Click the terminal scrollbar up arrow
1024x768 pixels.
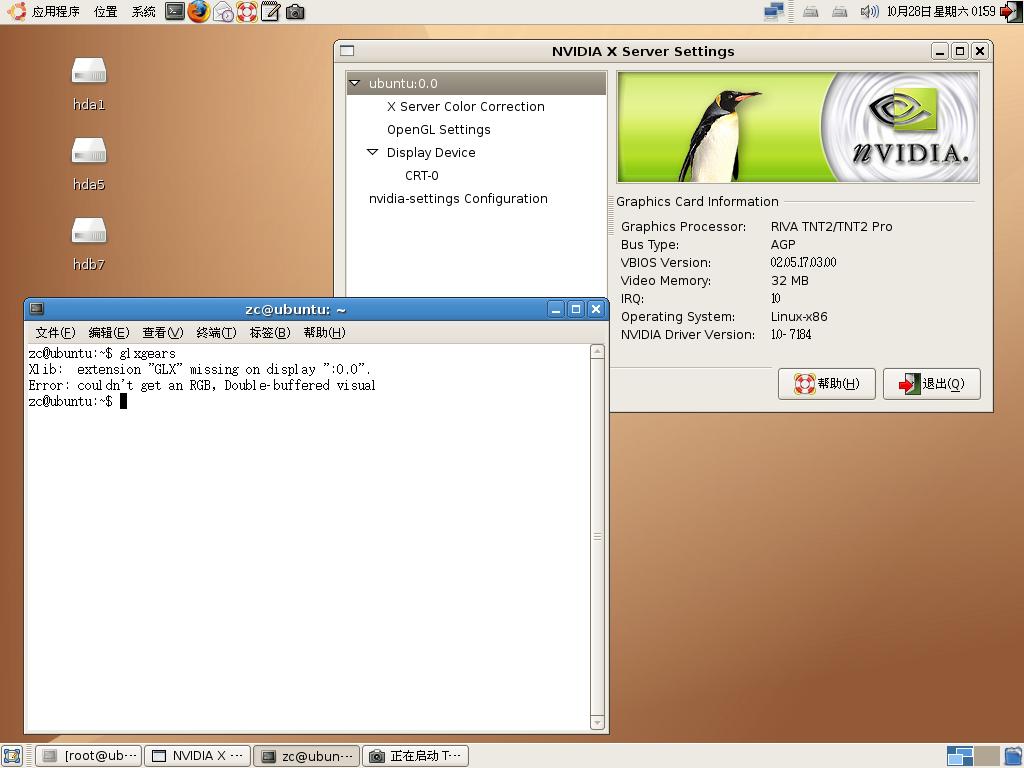click(597, 351)
